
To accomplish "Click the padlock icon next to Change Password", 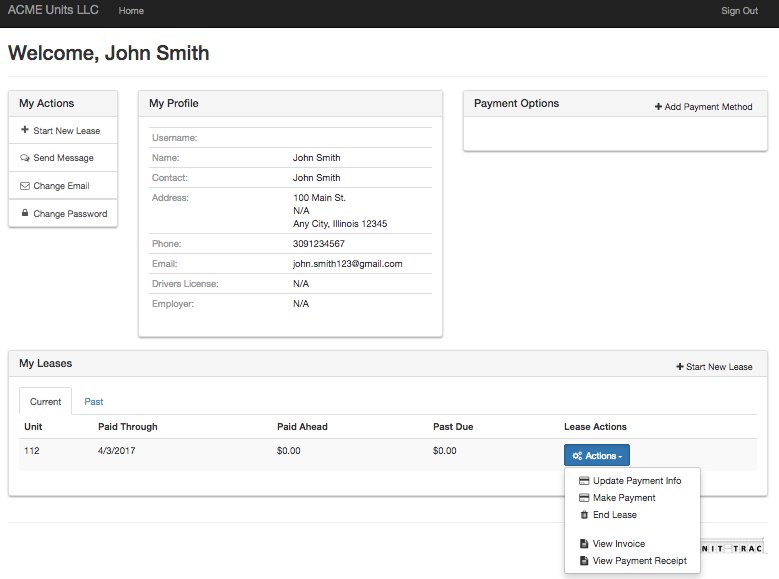I will point(24,213).
